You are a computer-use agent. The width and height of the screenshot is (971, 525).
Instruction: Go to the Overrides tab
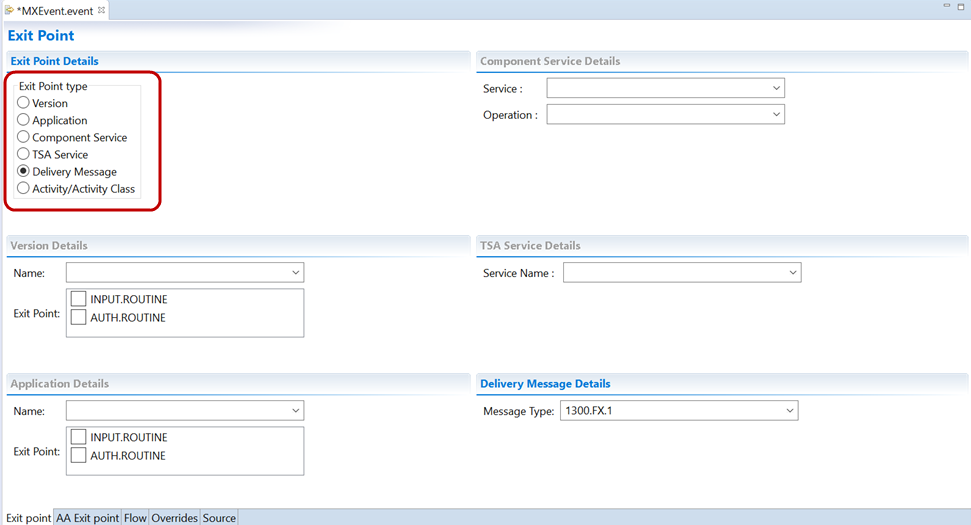[174, 518]
